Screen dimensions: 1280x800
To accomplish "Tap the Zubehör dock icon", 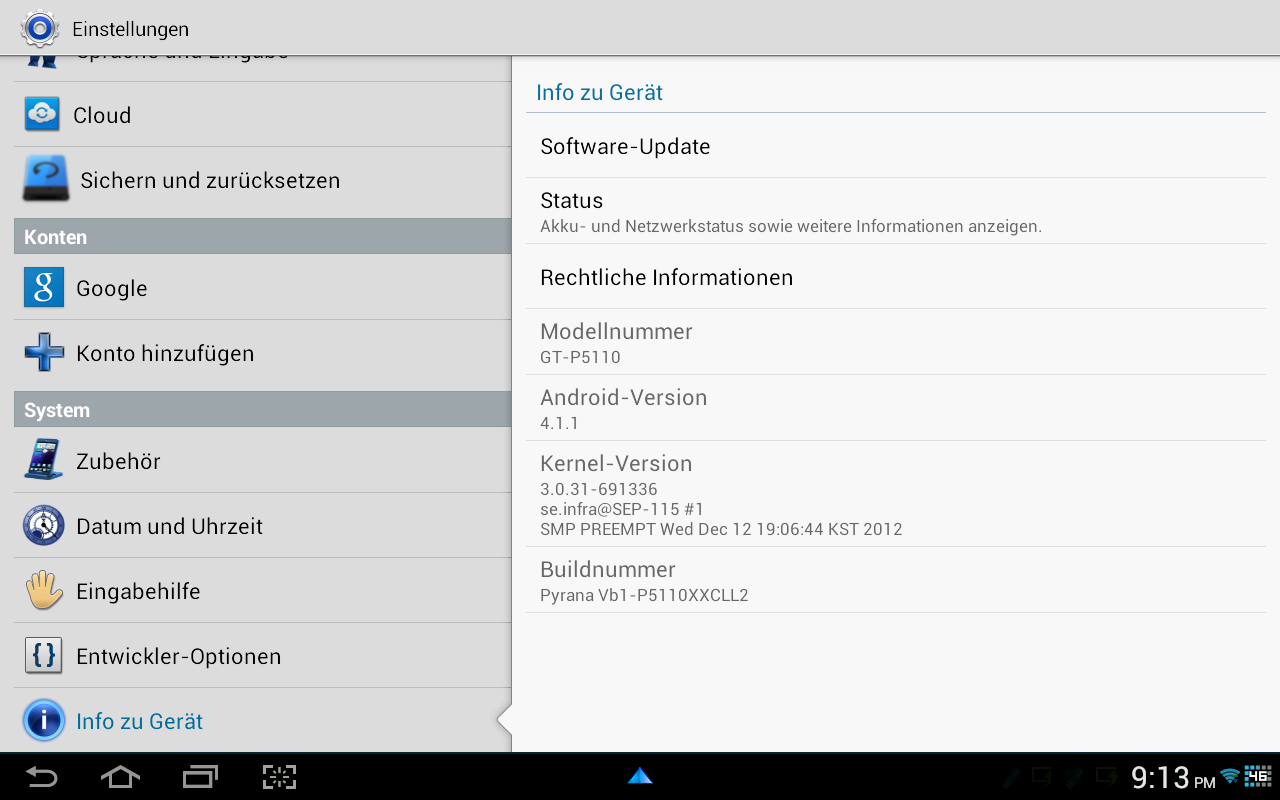I will tap(43, 461).
